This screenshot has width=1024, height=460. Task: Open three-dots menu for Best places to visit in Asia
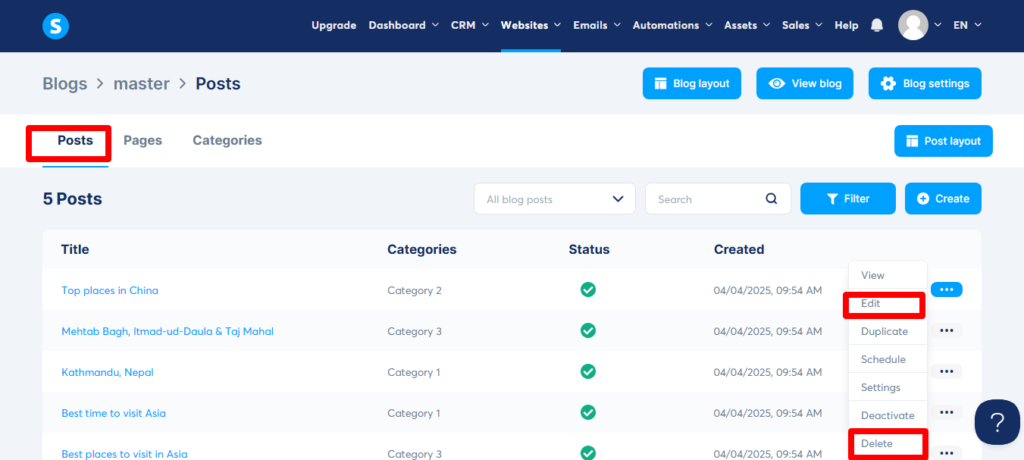tap(946, 453)
